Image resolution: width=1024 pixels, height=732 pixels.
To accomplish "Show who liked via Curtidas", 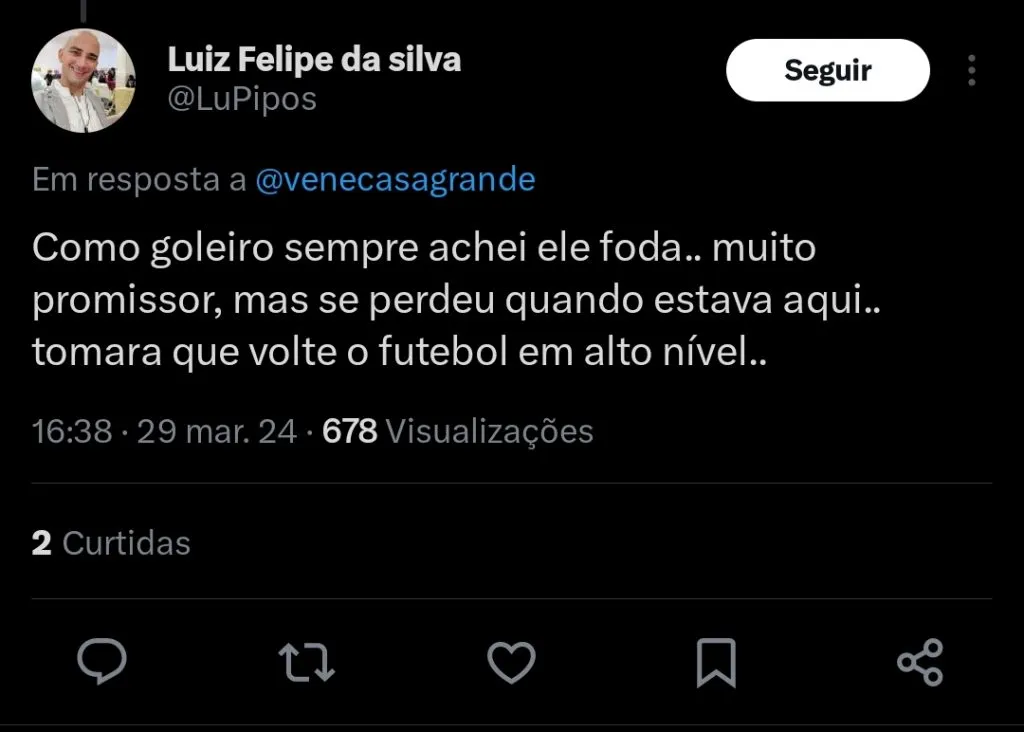I will click(x=126, y=543).
